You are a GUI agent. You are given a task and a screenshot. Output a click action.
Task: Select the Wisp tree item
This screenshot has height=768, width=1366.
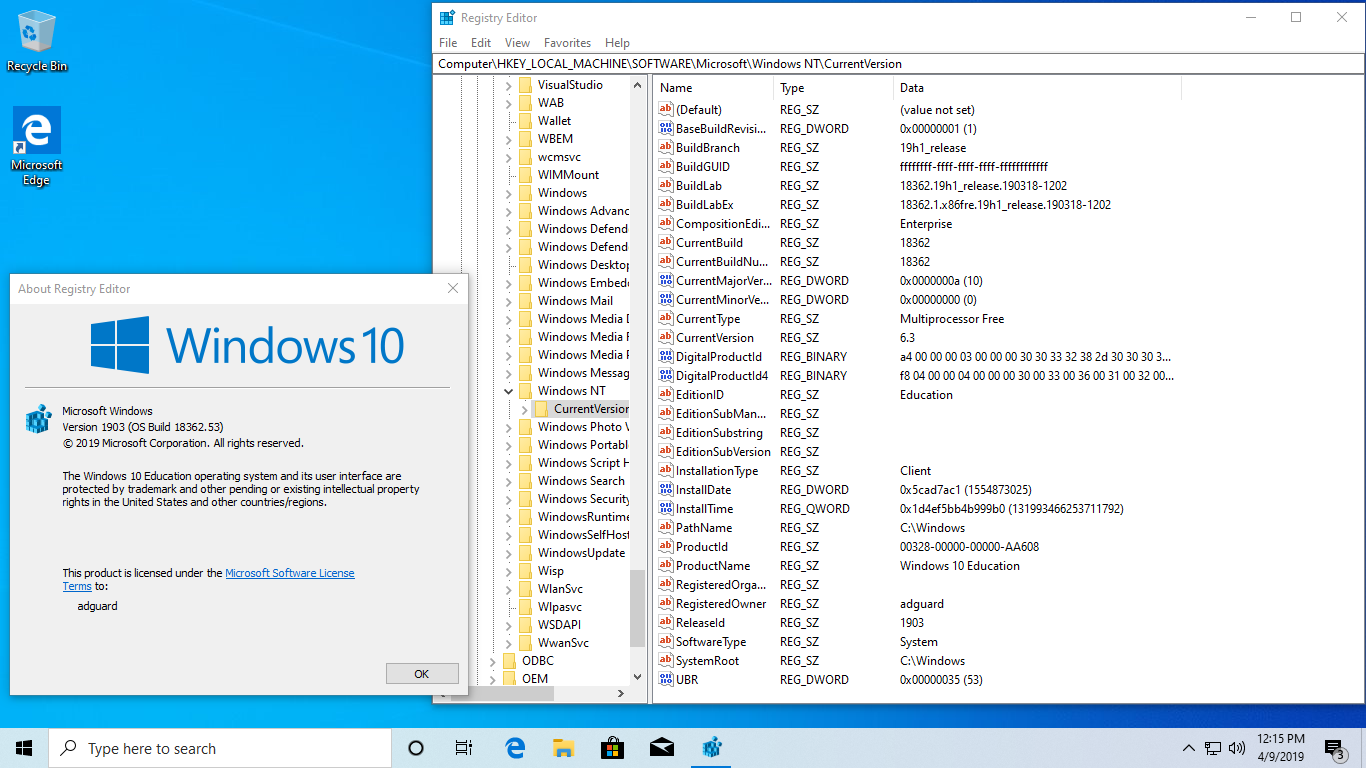click(551, 571)
